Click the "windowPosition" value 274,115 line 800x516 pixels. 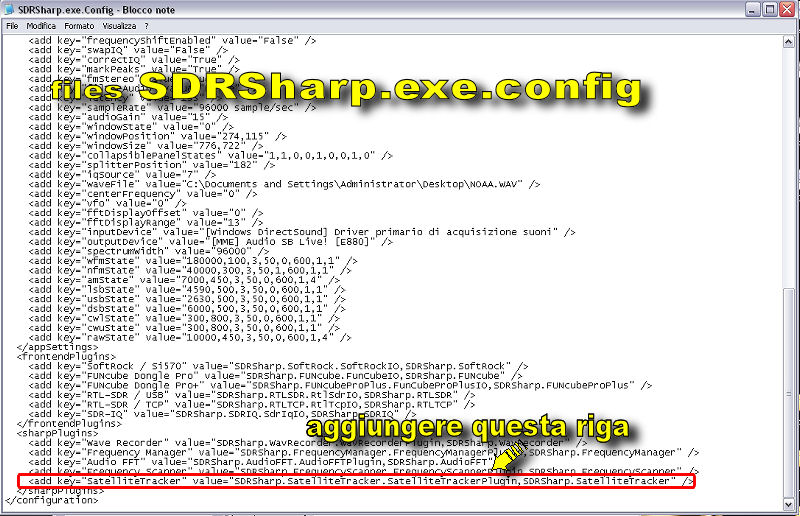(157, 136)
